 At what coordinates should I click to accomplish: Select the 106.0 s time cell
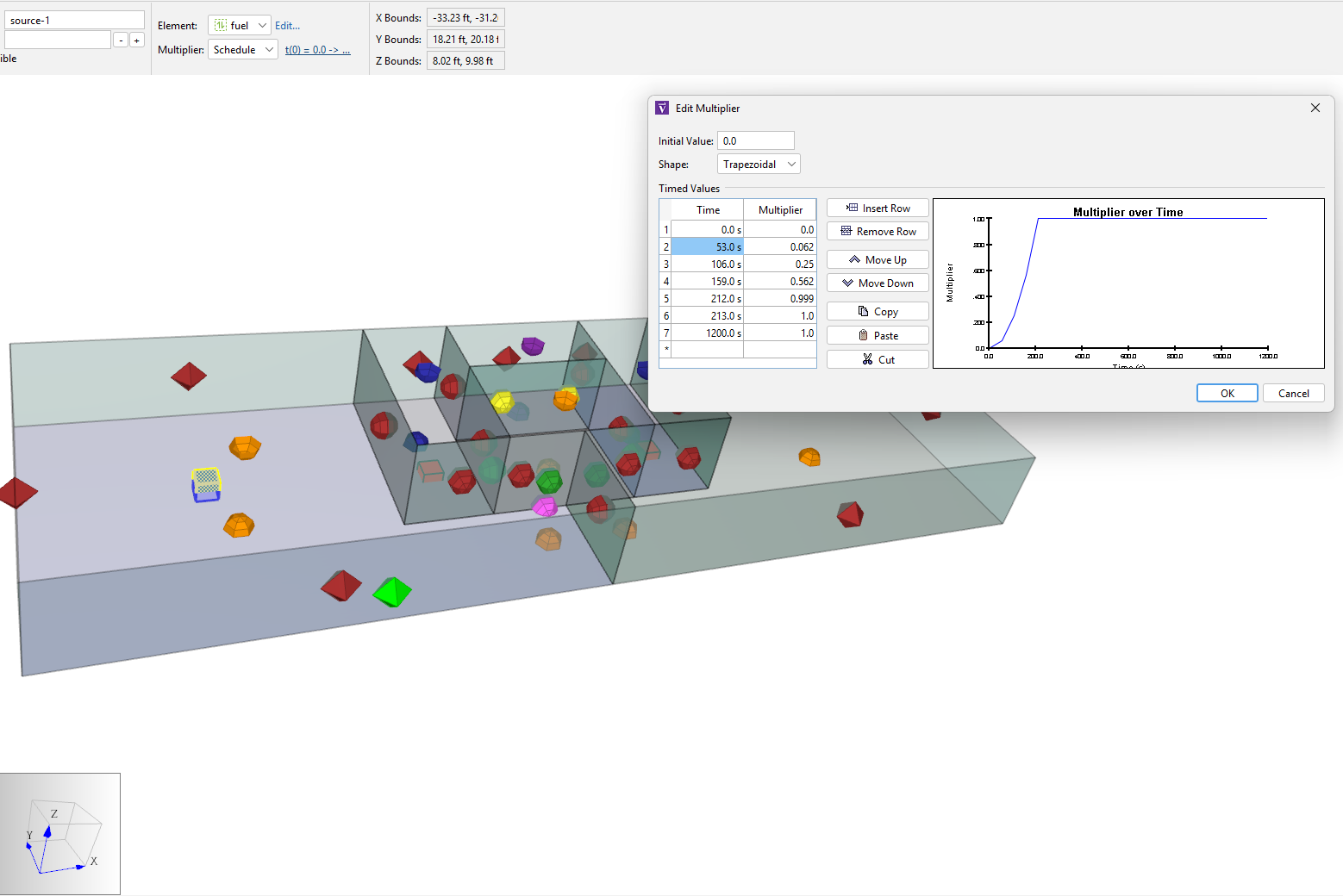click(707, 264)
